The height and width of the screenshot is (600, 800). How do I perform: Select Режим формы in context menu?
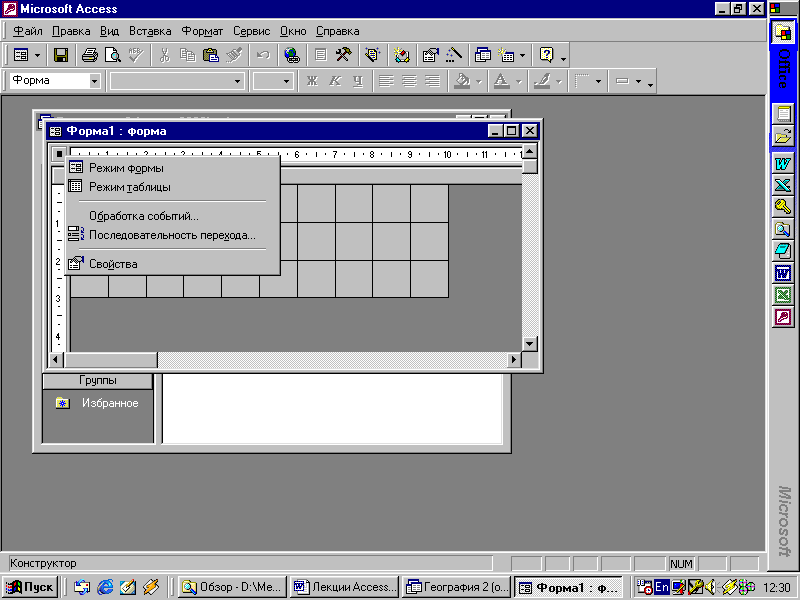173,168
